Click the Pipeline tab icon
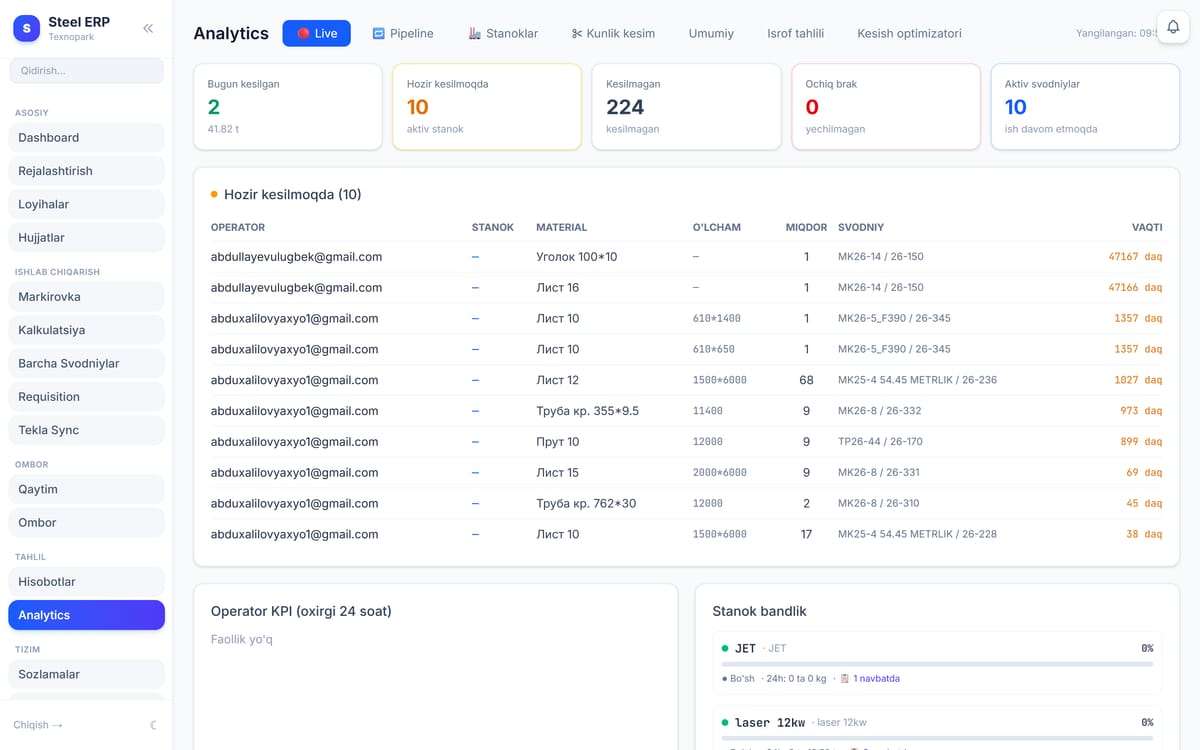 [379, 33]
